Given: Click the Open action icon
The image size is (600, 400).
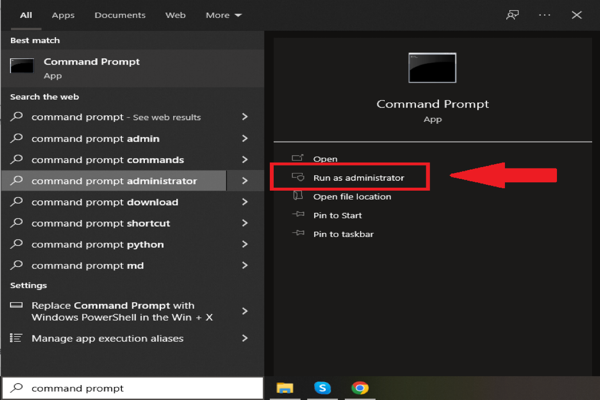Looking at the screenshot, I should click(298, 158).
